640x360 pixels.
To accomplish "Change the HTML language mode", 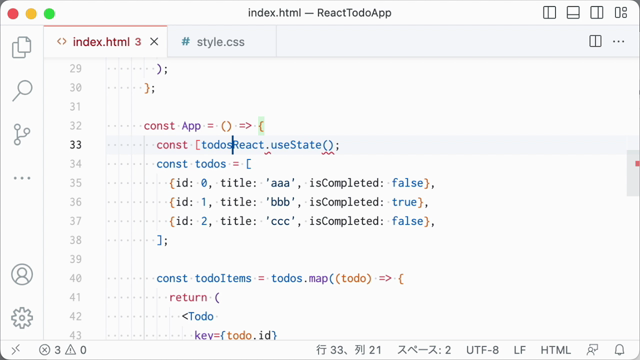I will [556, 350].
